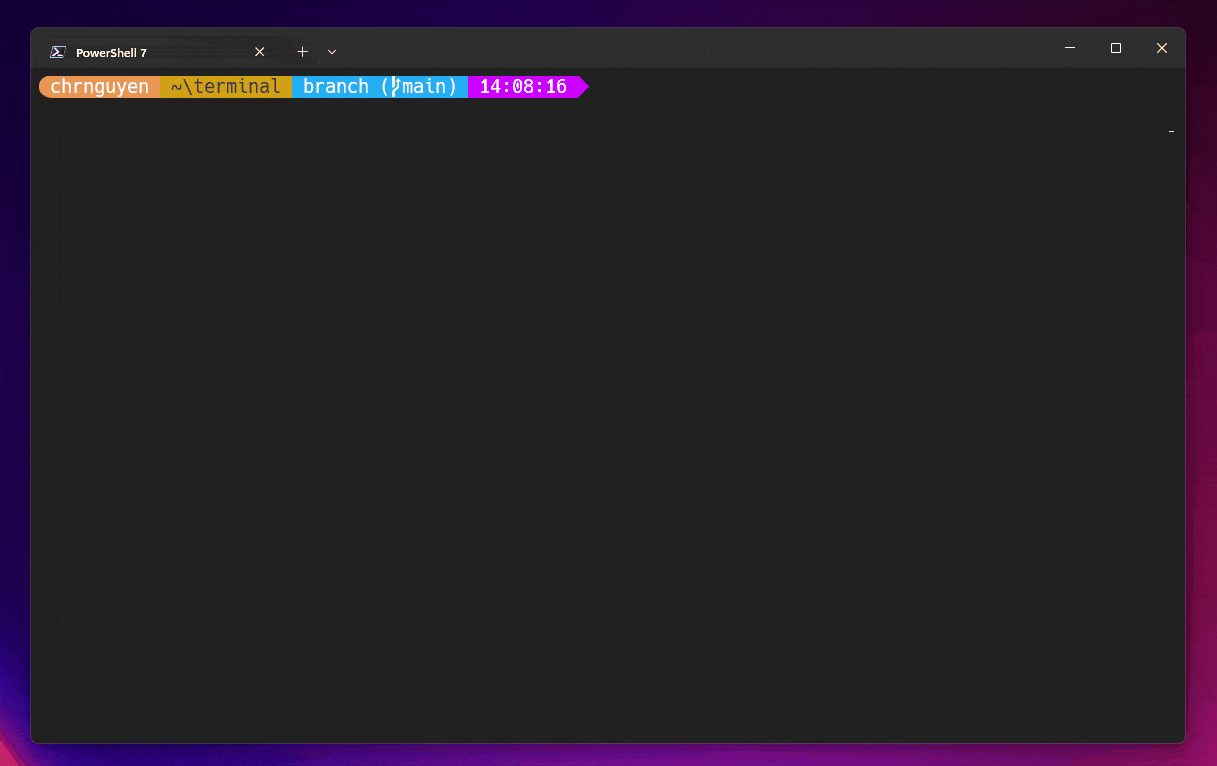The width and height of the screenshot is (1217, 766).
Task: Maximize the terminal window
Action: pos(1116,48)
